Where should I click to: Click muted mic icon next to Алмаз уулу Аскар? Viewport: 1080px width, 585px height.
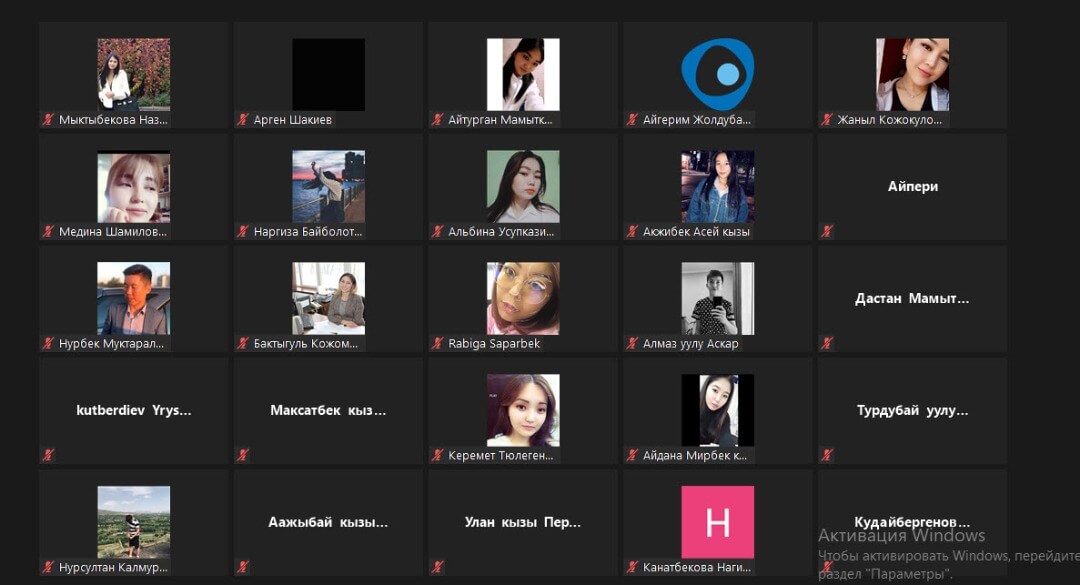(x=632, y=344)
